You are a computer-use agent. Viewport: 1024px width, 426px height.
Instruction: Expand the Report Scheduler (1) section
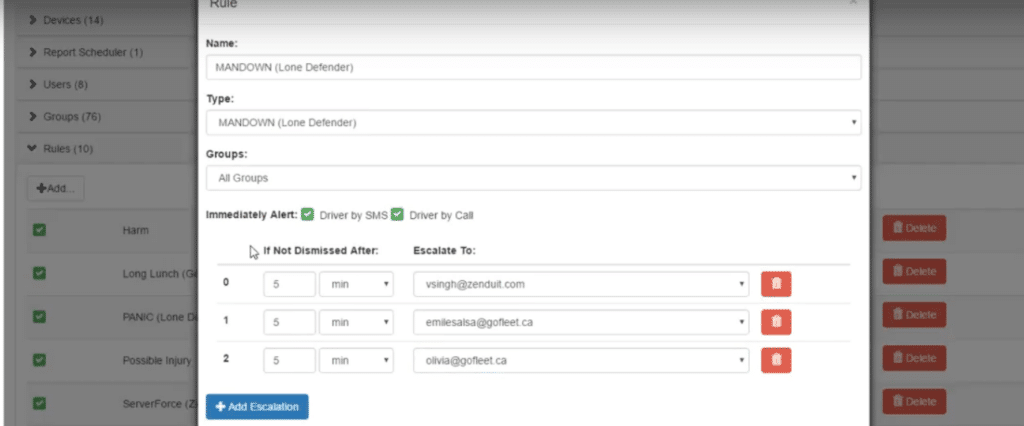86,52
